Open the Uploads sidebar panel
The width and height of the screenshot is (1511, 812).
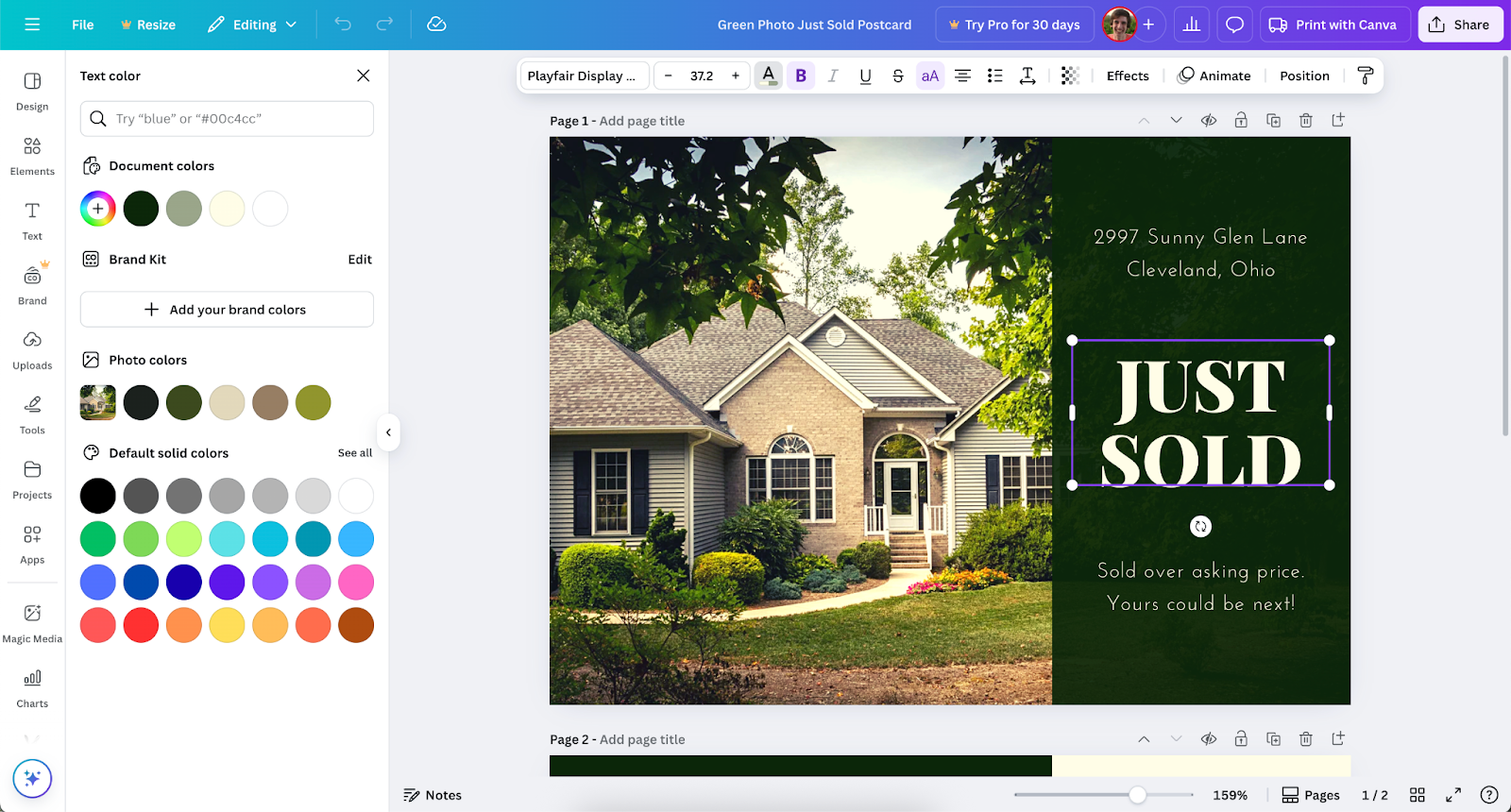pos(32,349)
